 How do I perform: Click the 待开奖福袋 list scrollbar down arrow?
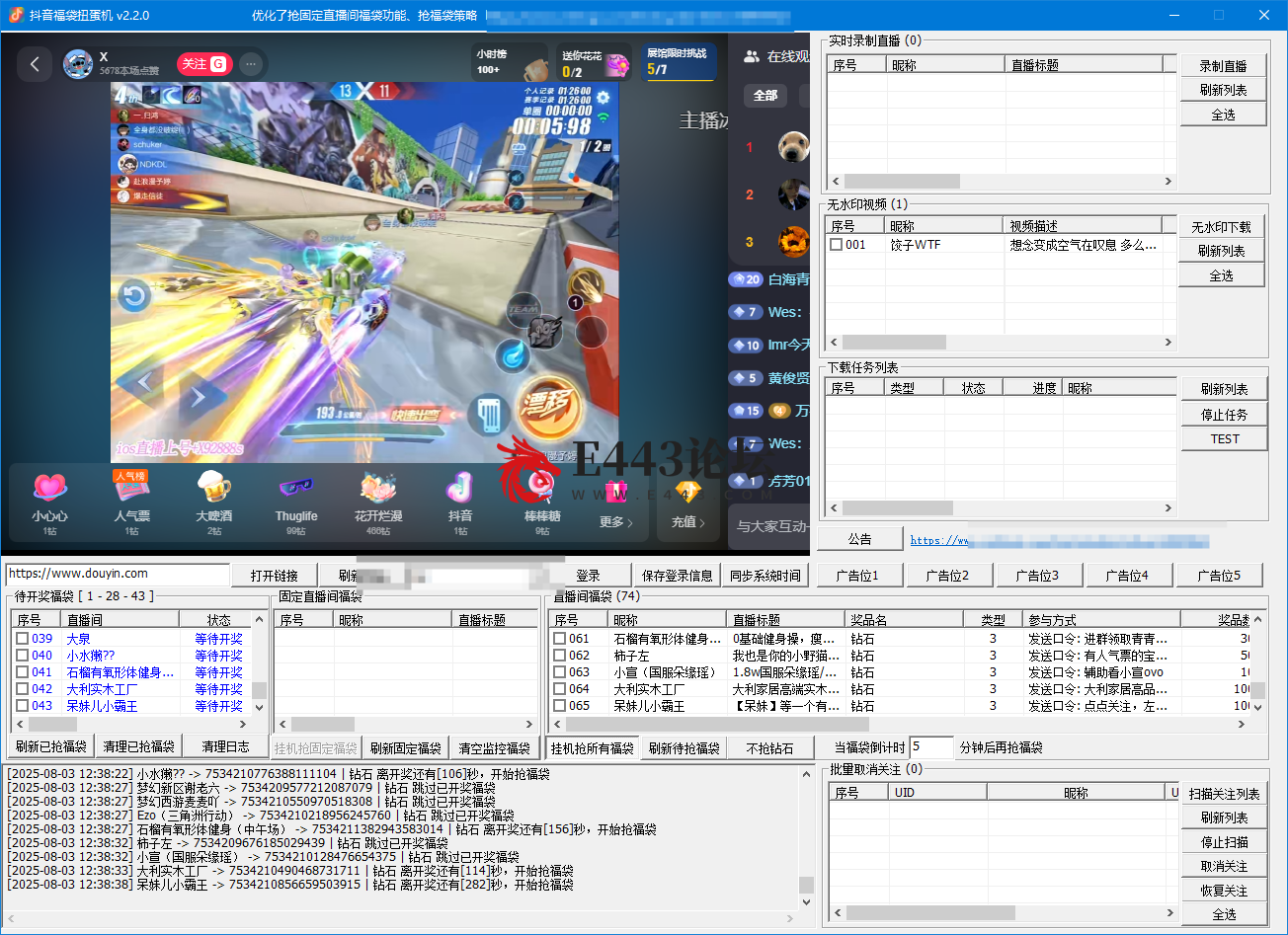tap(260, 707)
